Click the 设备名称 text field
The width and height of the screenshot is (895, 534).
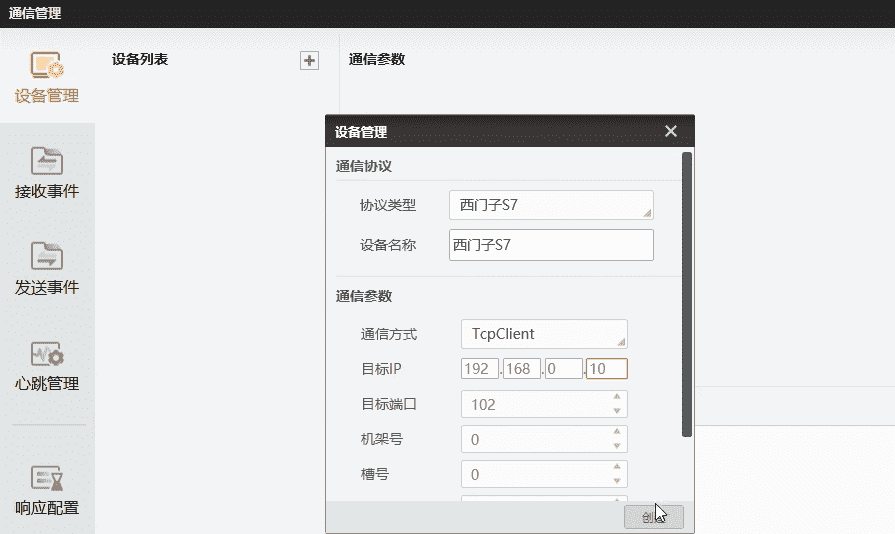point(551,245)
